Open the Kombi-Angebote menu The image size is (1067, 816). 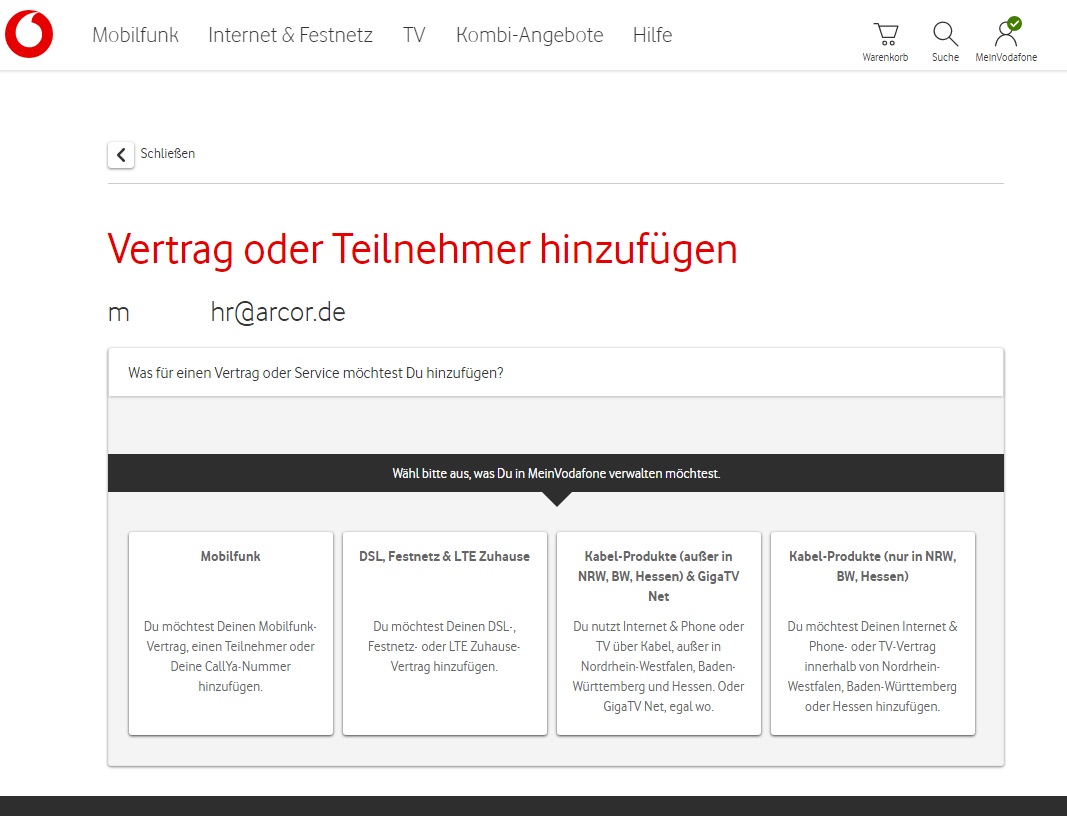coord(529,35)
